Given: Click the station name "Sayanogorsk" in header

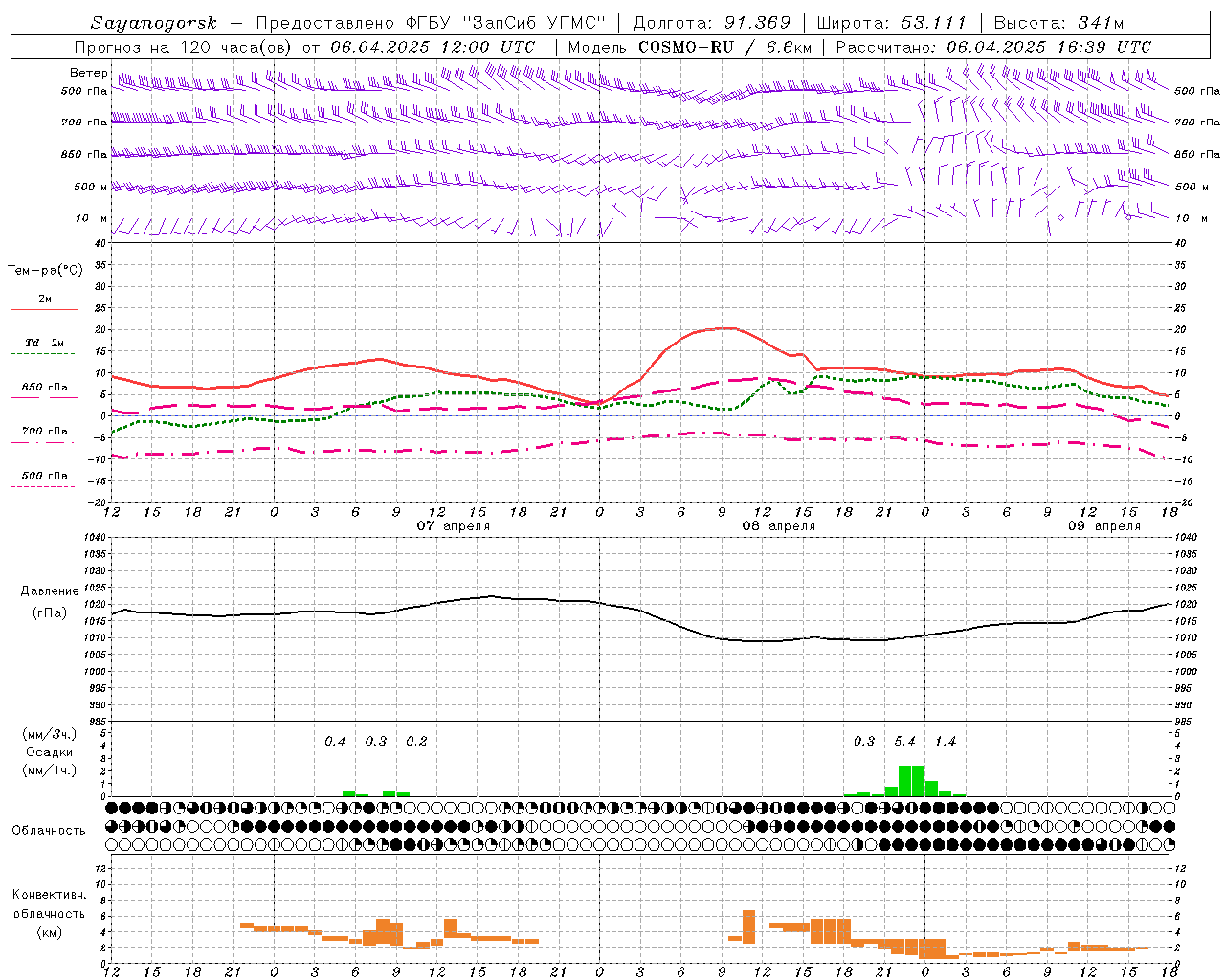Looking at the screenshot, I should pyautogui.click(x=154, y=23).
